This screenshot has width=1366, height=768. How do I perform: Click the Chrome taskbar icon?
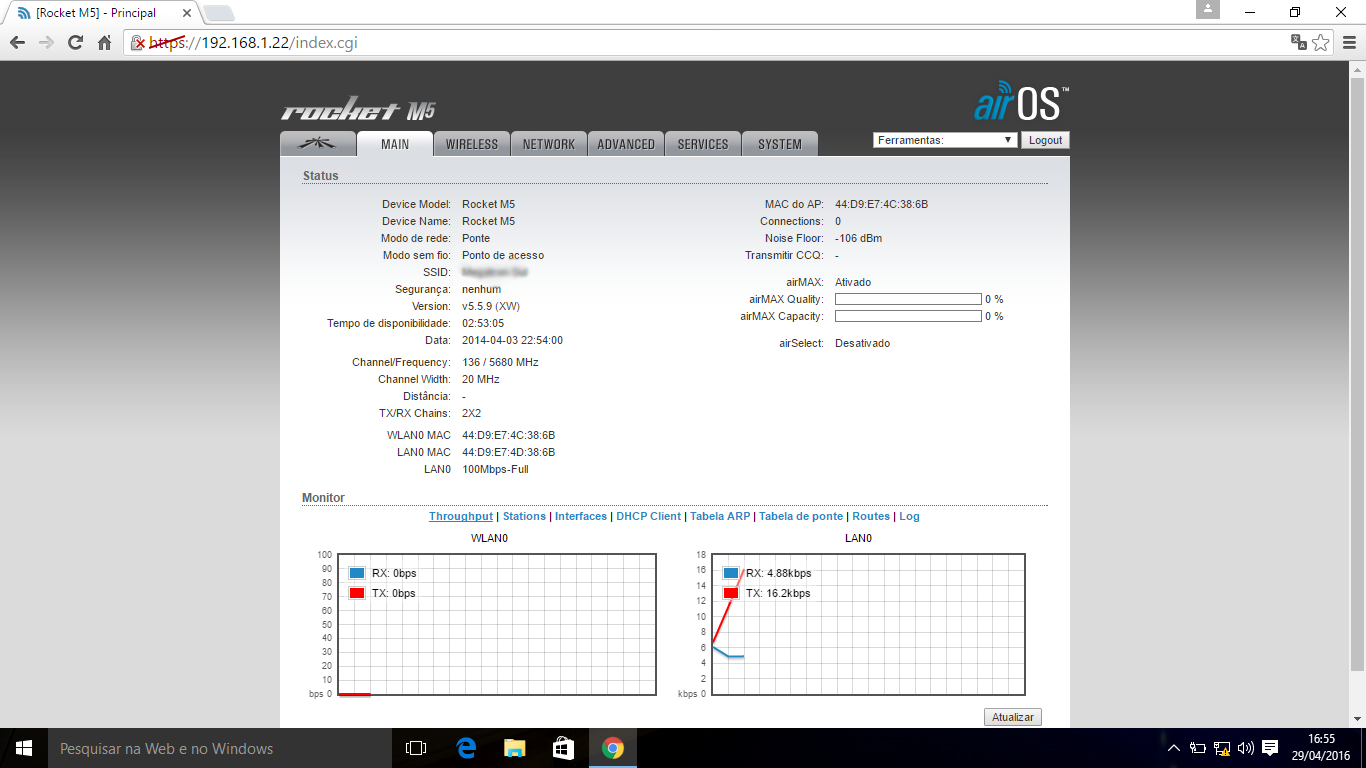tap(612, 748)
